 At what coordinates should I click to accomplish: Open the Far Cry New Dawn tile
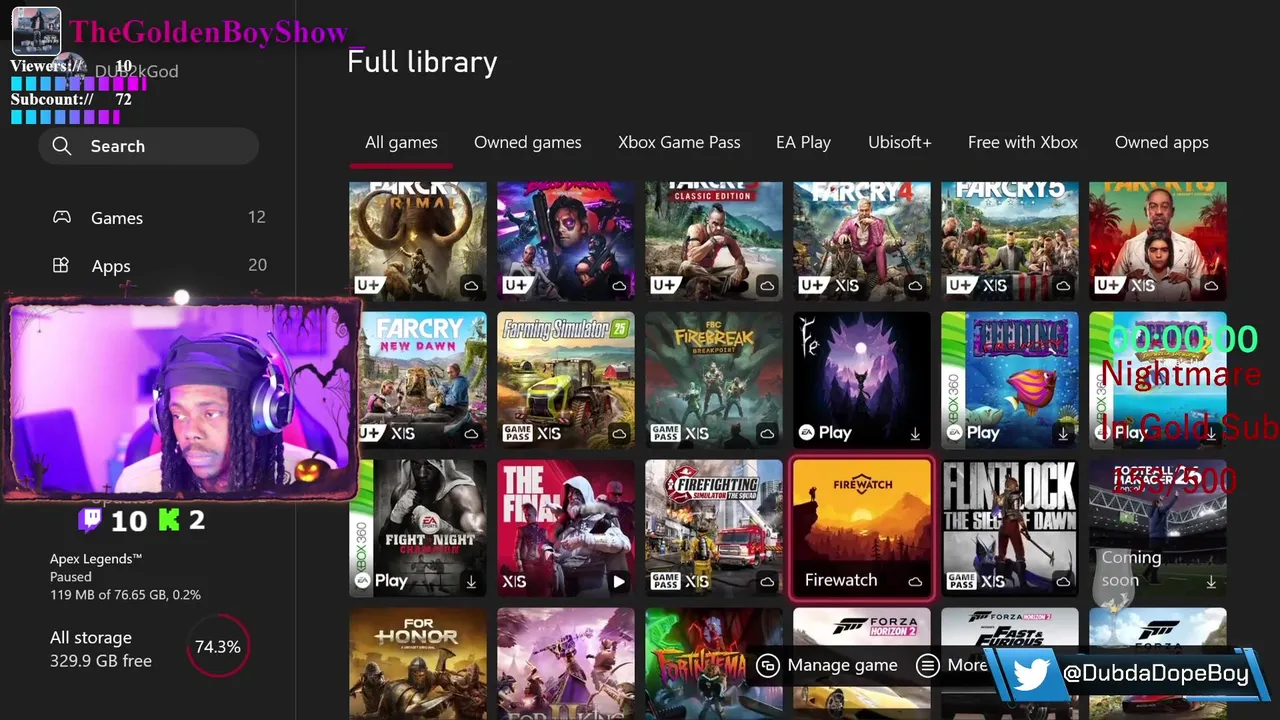point(418,380)
